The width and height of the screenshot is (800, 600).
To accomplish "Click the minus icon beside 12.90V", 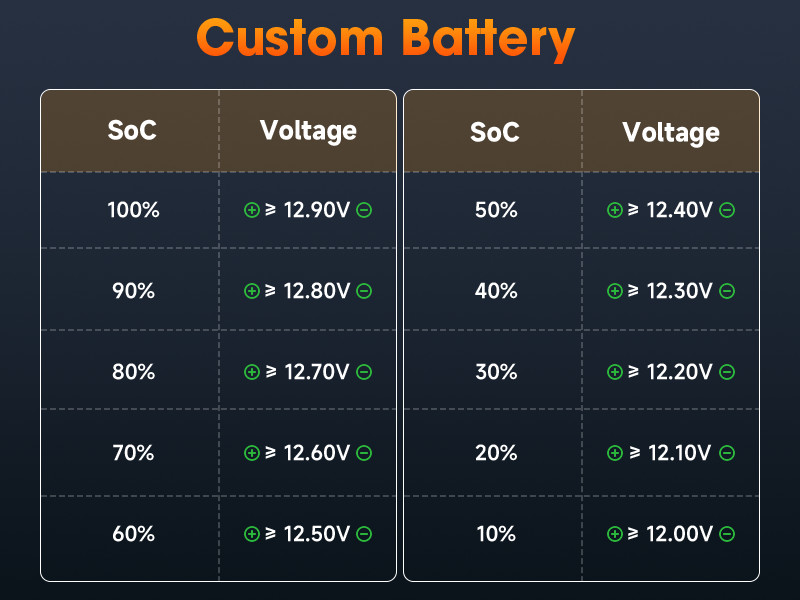I will tap(365, 210).
